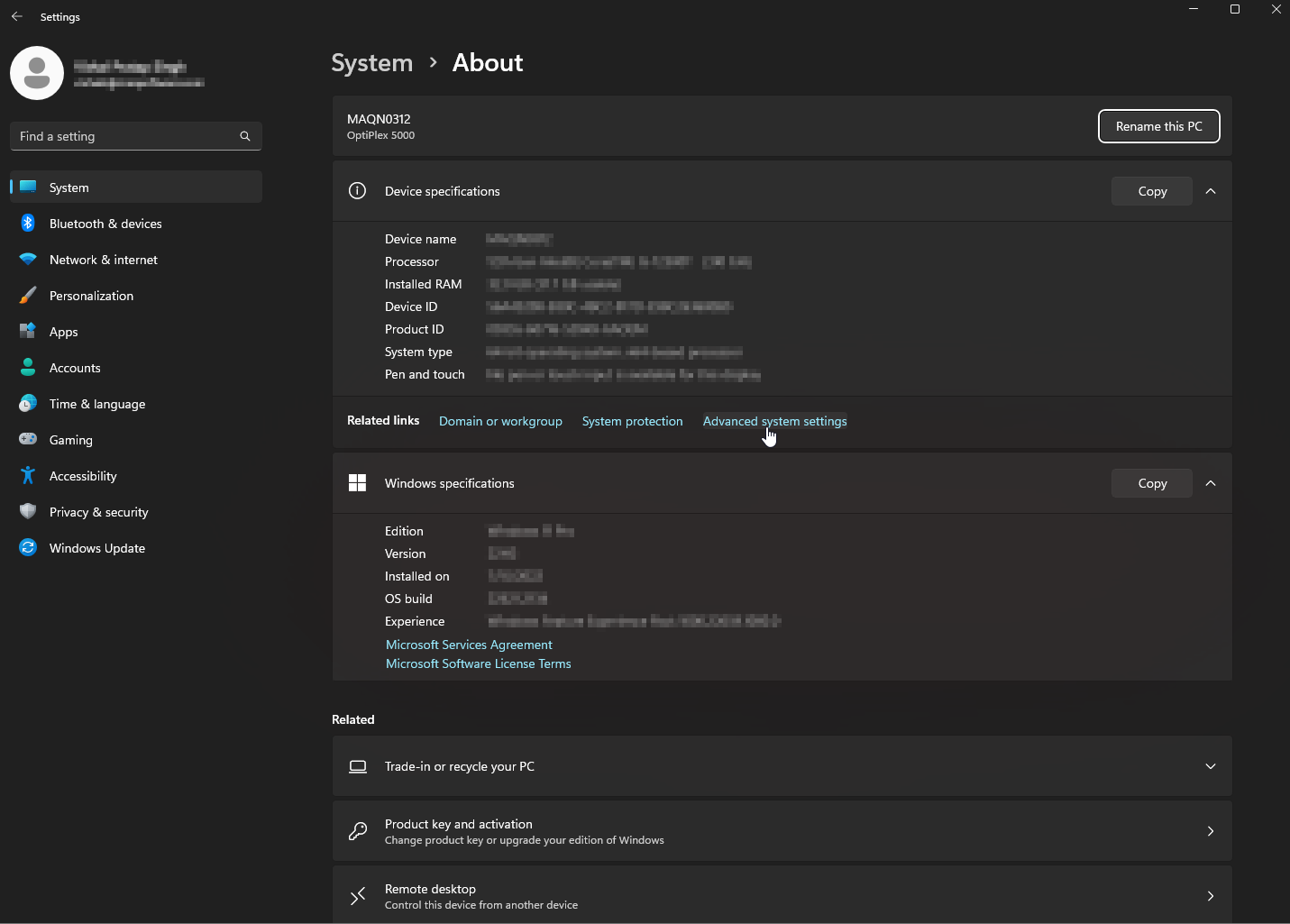
Task: Collapse the Device specifications section
Action: point(1211,191)
